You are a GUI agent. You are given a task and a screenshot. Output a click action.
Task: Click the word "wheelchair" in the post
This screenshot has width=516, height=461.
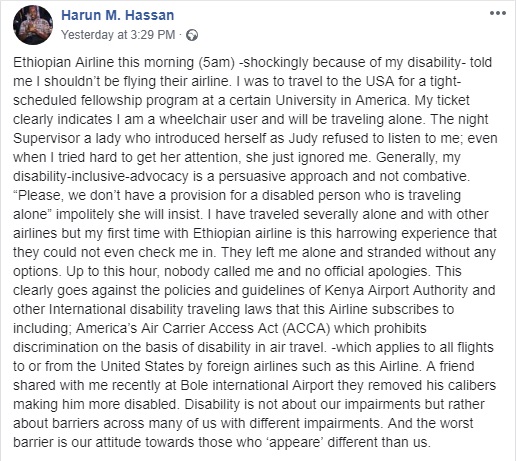tap(192, 120)
